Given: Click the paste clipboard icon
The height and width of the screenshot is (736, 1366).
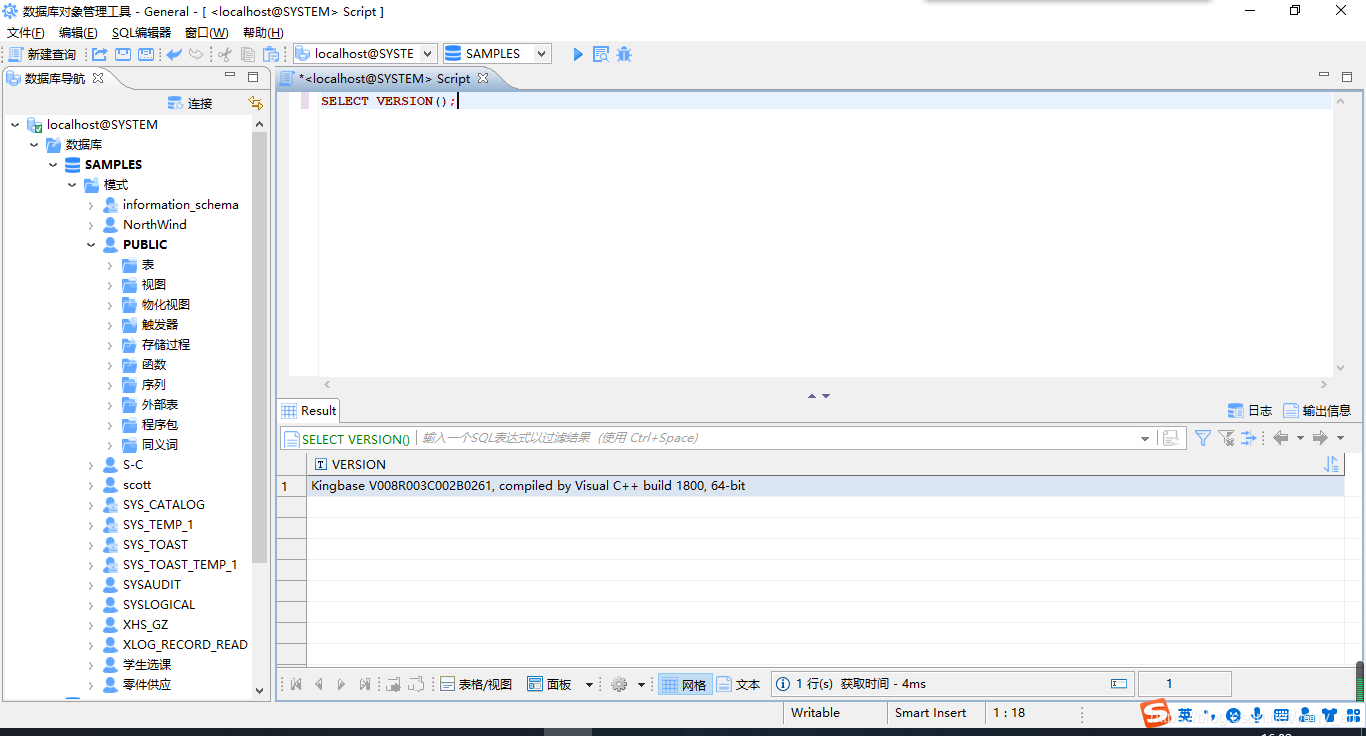Looking at the screenshot, I should point(270,54).
